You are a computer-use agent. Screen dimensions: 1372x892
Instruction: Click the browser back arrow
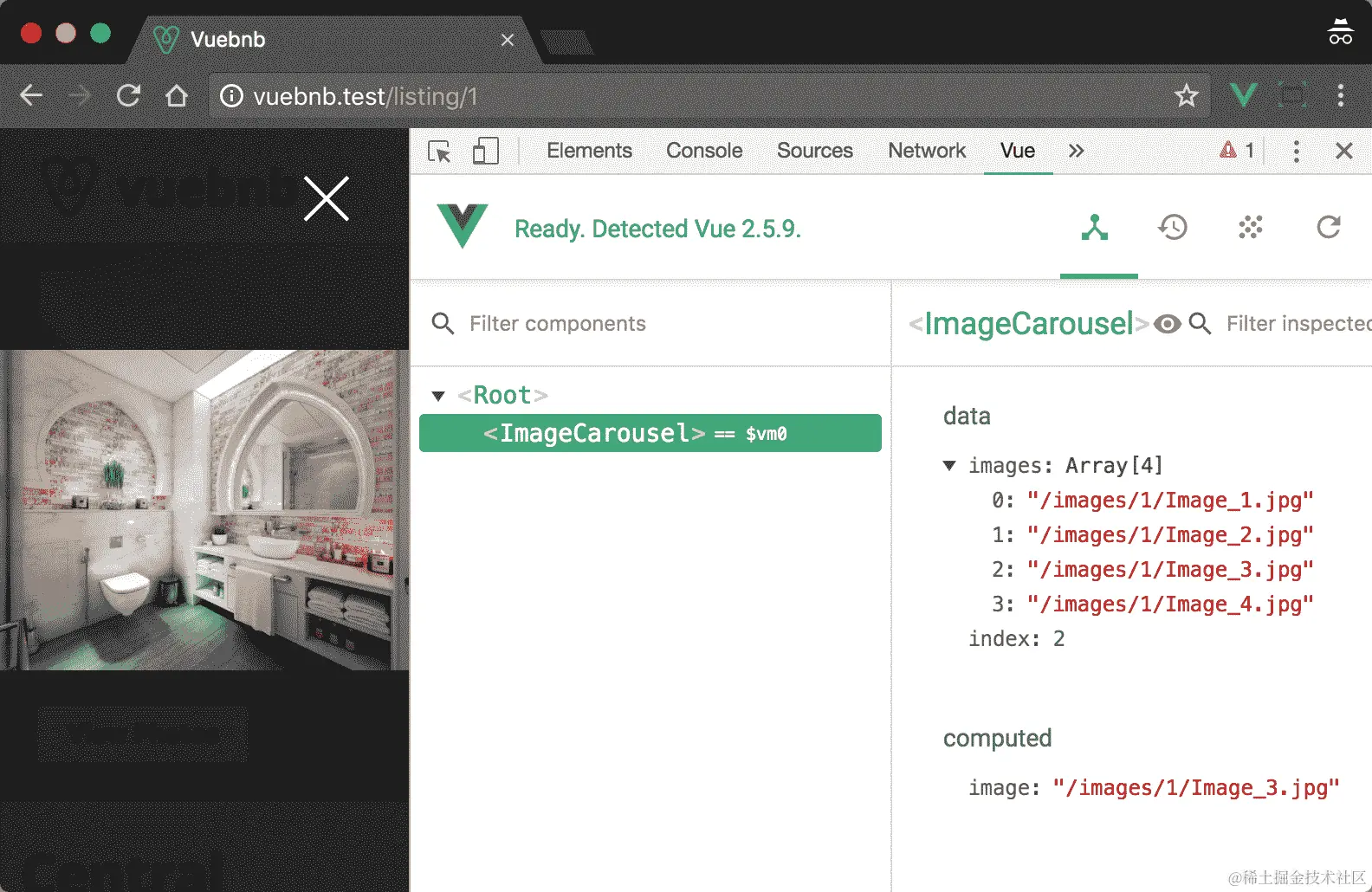point(31,95)
